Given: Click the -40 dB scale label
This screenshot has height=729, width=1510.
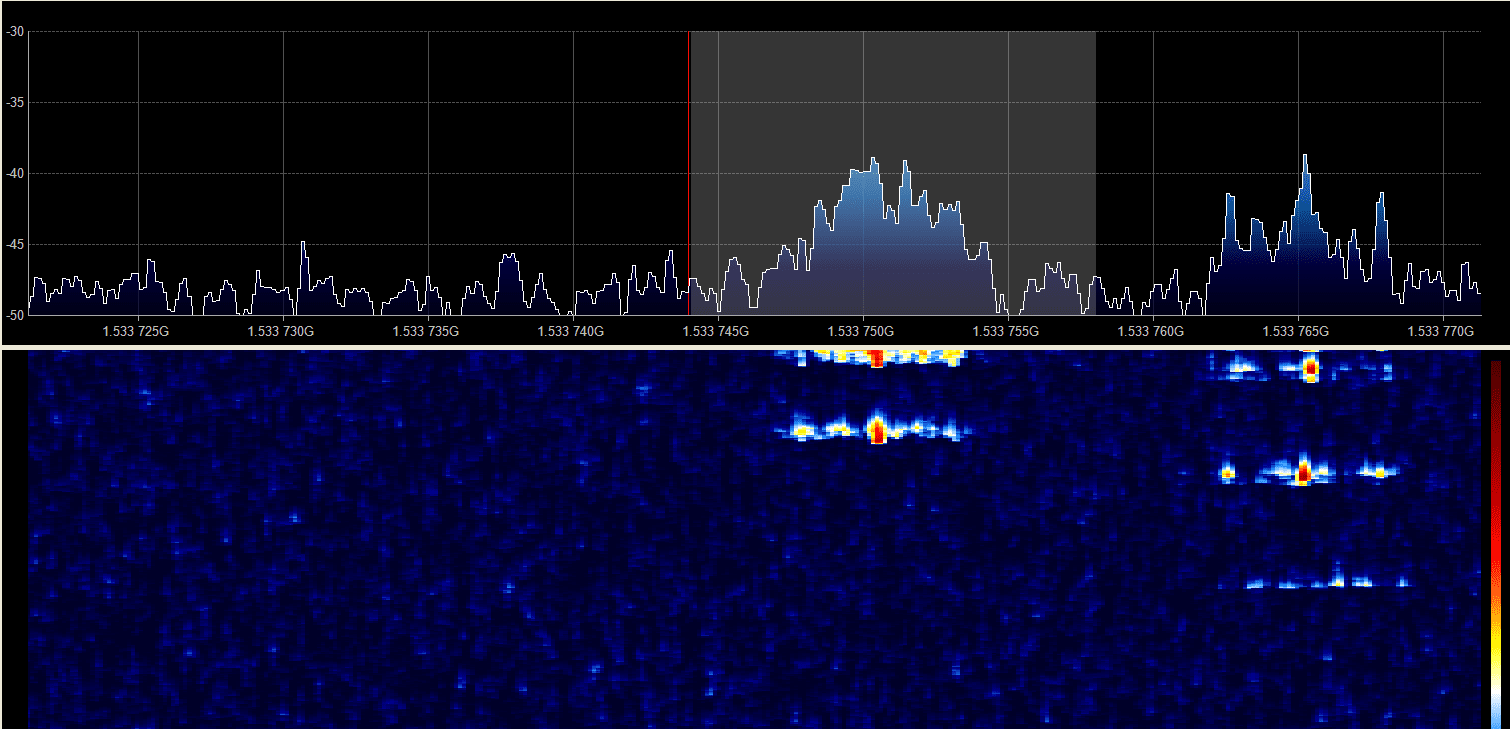Looking at the screenshot, I should point(15,173).
